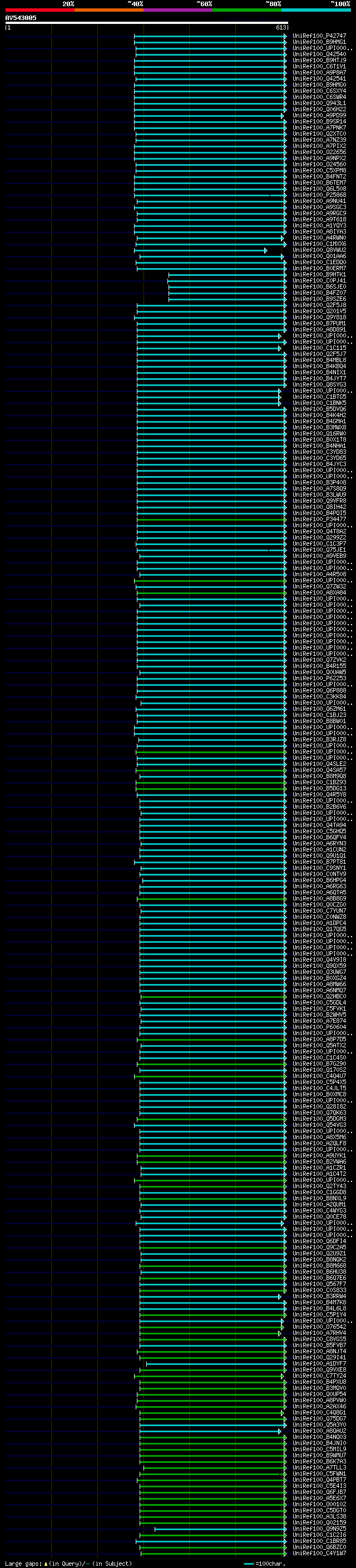Click hit label UniRef100_Q75DG7

tap(319, 1419)
